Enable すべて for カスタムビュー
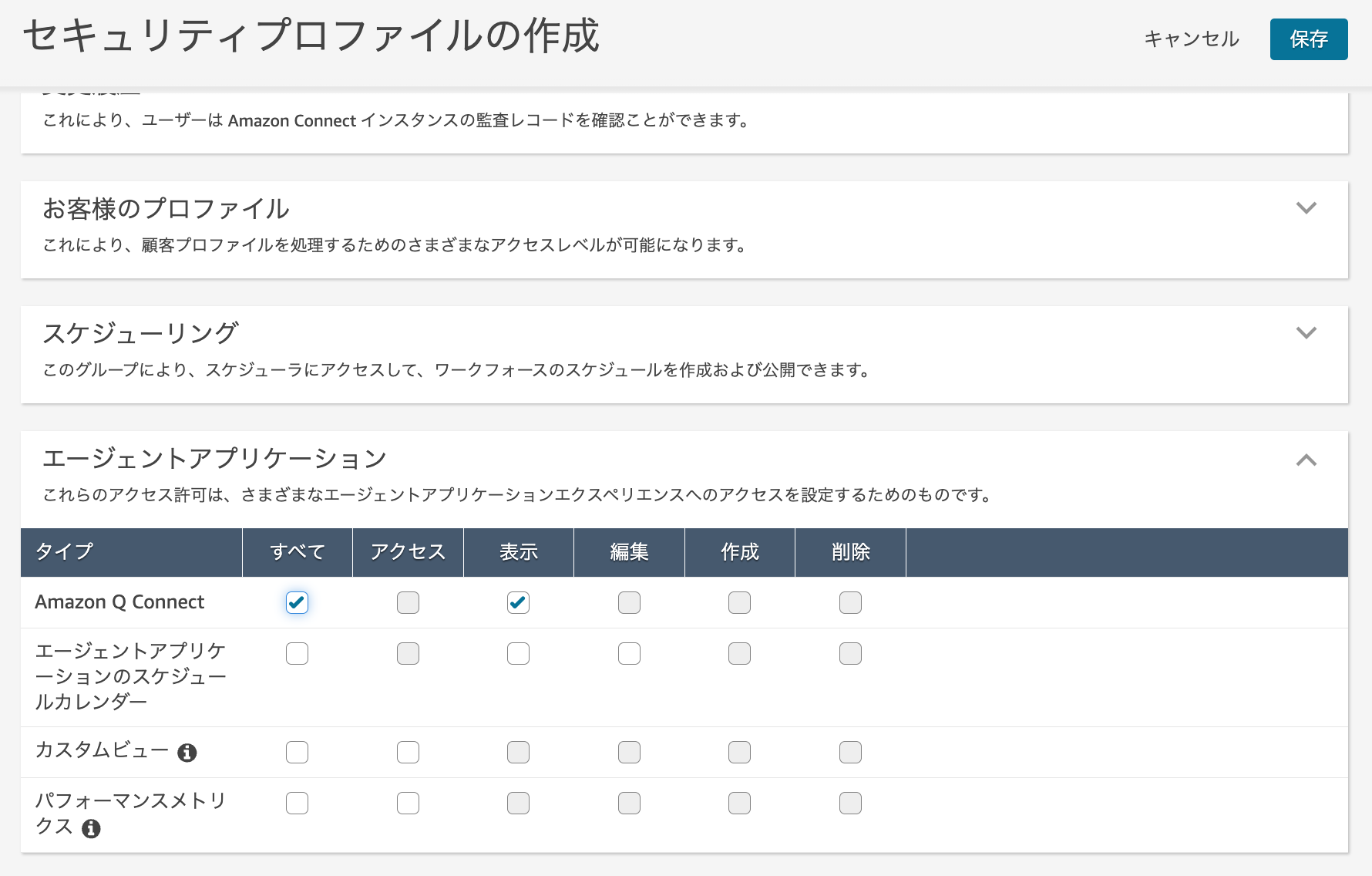This screenshot has height=876, width=1372. point(297,752)
